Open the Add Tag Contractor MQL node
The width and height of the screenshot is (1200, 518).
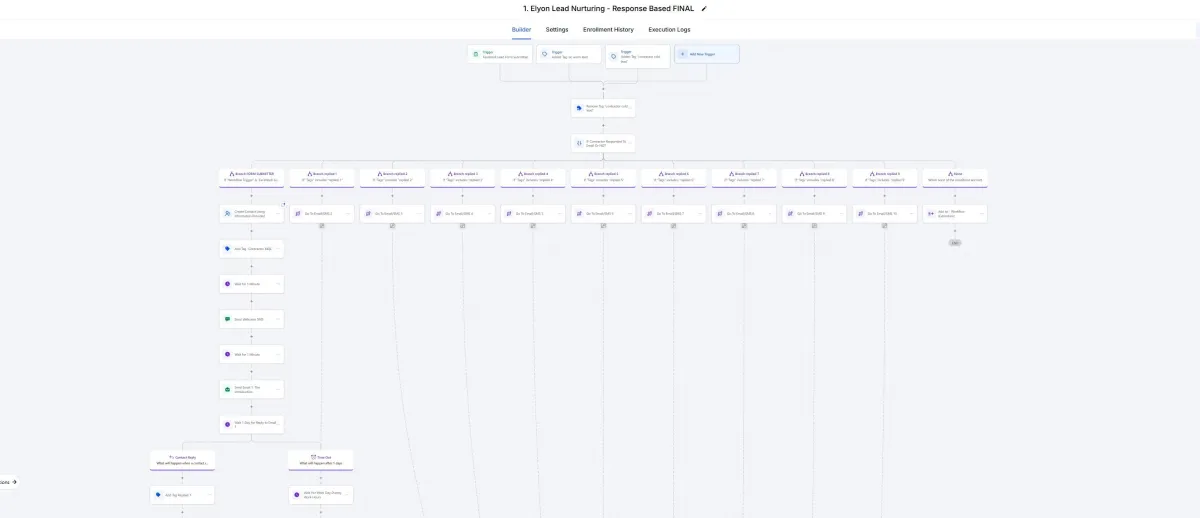(252, 248)
